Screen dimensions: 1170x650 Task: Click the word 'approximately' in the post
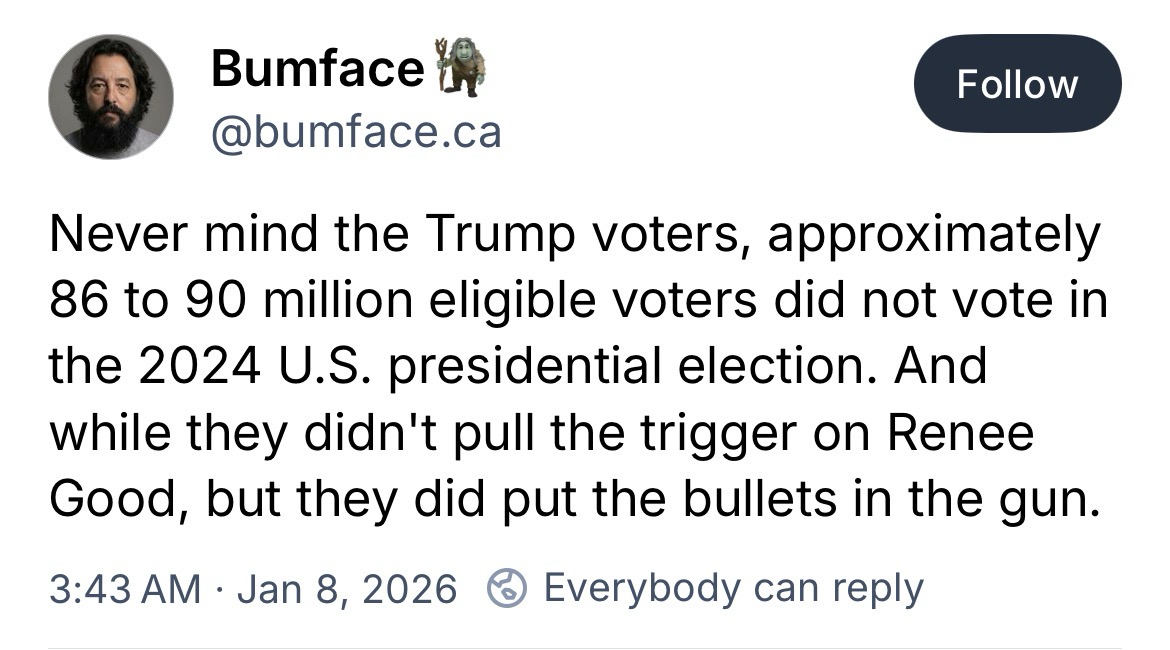[x=940, y=234]
